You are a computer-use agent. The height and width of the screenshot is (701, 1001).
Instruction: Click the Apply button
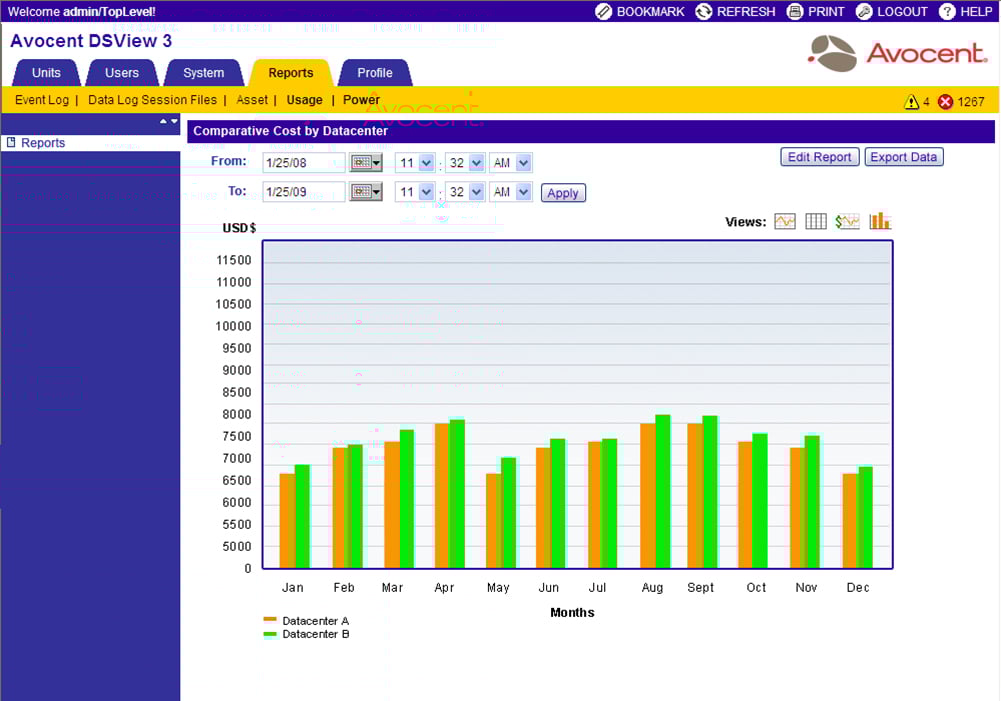(563, 193)
